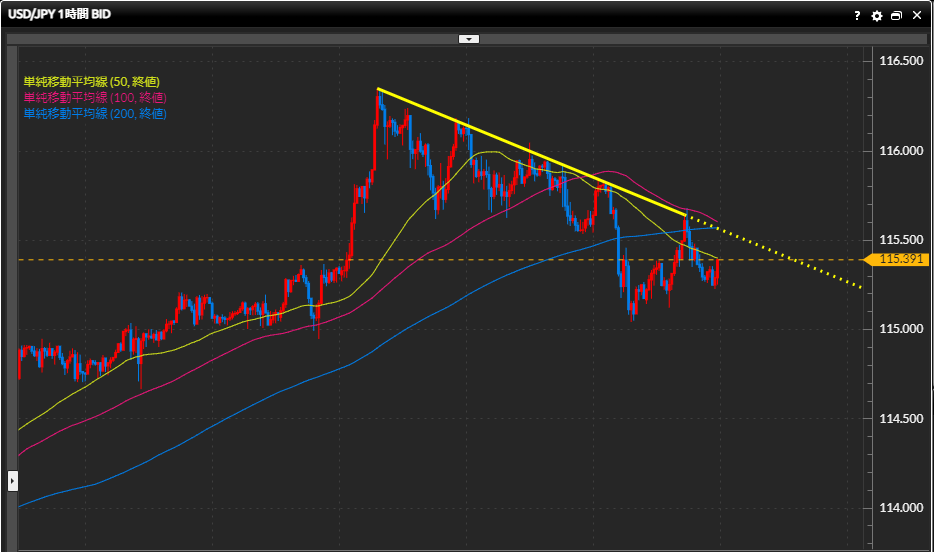Expand the left side panel arrow
The image size is (934, 552).
click(13, 480)
